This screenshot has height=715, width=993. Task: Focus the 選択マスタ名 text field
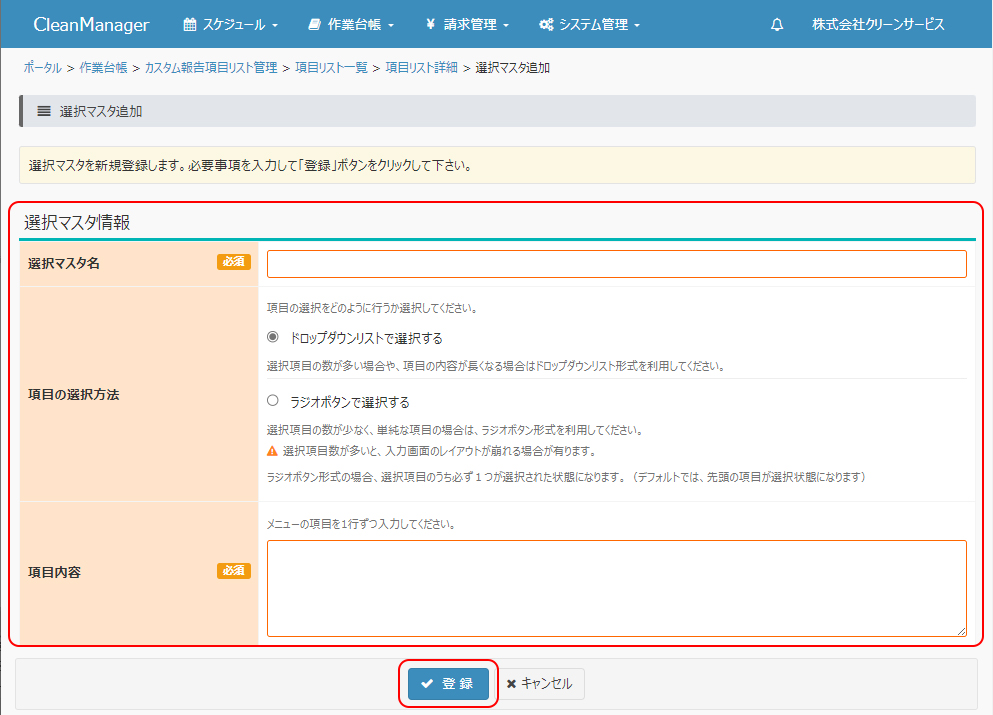point(616,264)
